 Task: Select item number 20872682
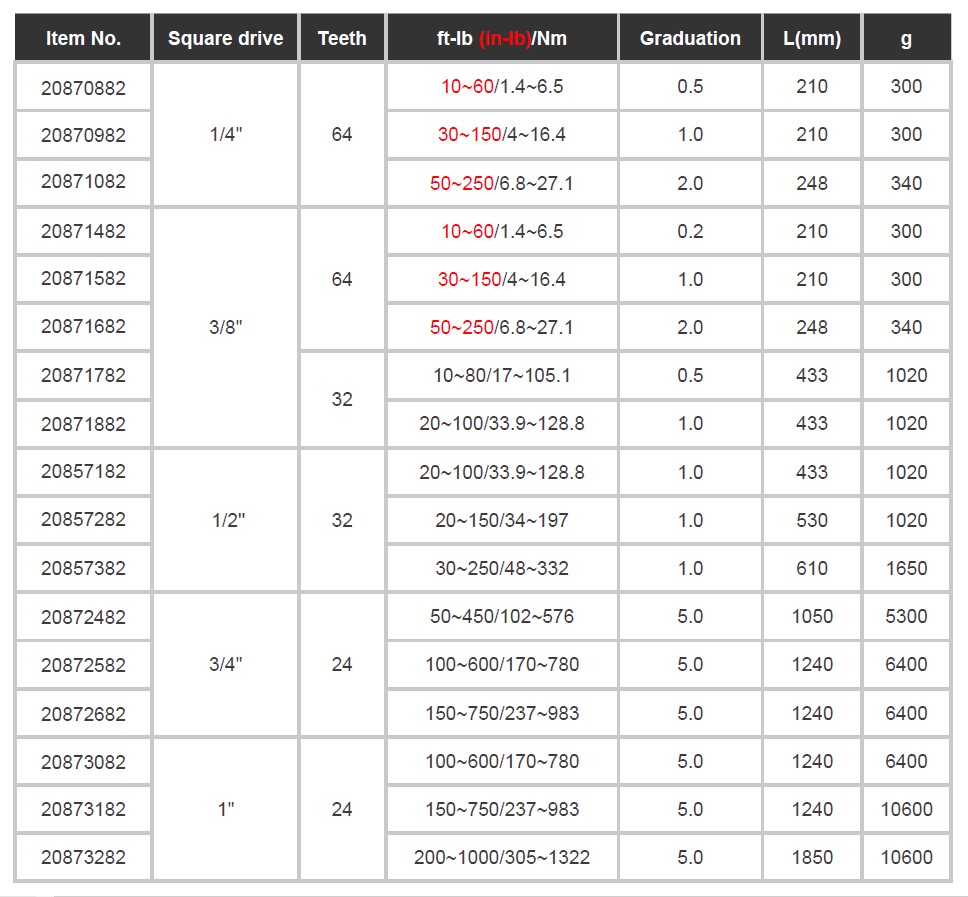coord(83,713)
